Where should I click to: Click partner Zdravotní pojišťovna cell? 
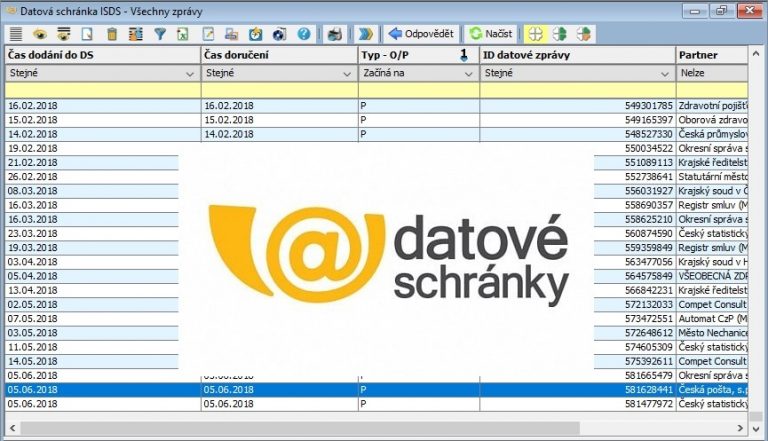coord(713,105)
